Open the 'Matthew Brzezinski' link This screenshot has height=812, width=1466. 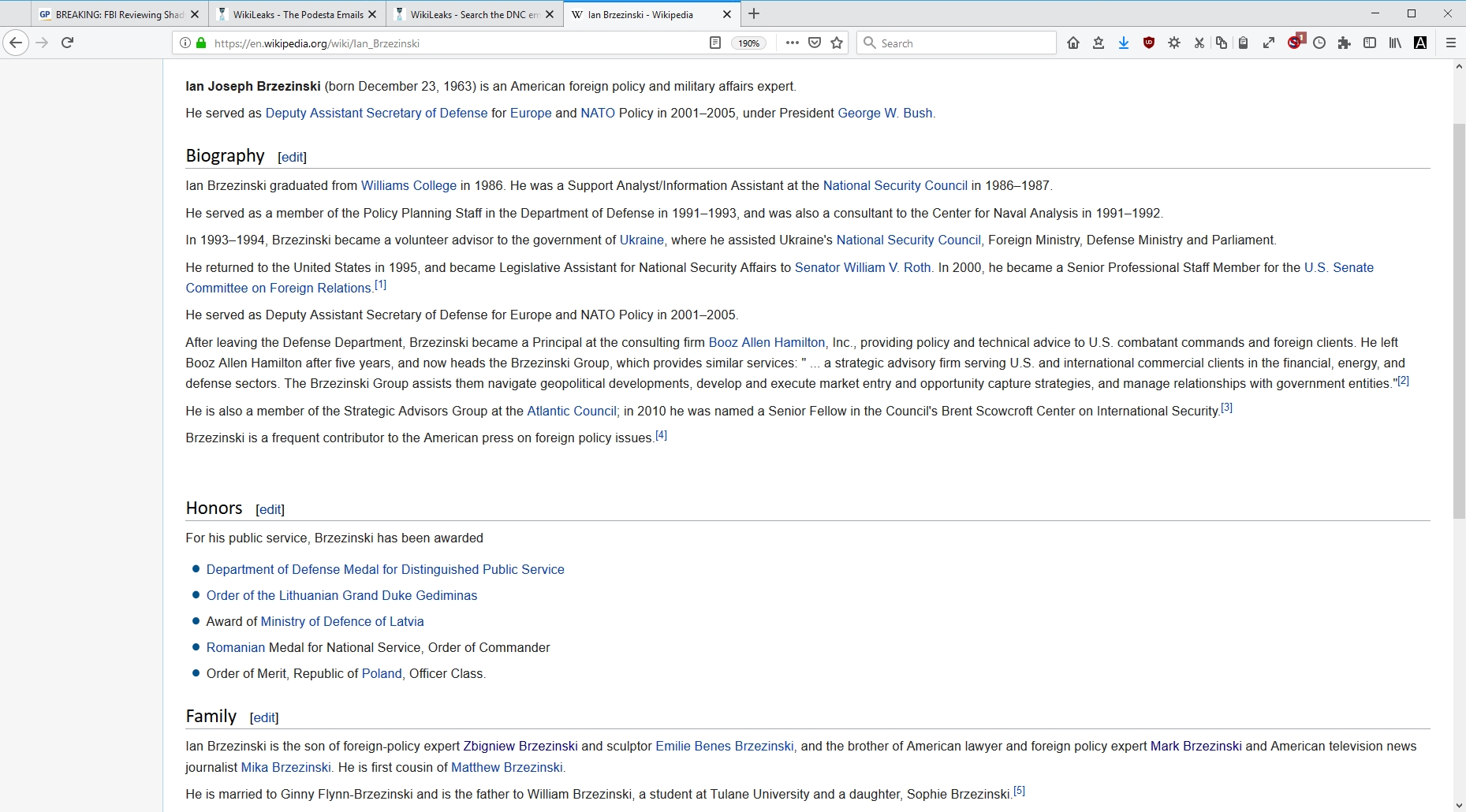point(507,767)
